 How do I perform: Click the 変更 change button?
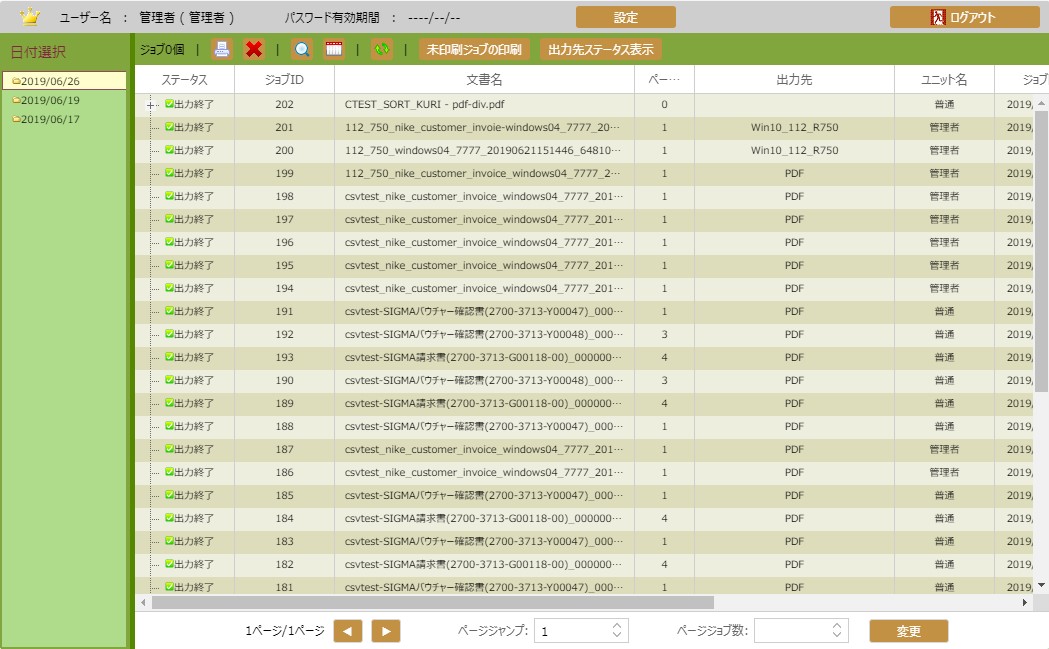pyautogui.click(x=908, y=631)
